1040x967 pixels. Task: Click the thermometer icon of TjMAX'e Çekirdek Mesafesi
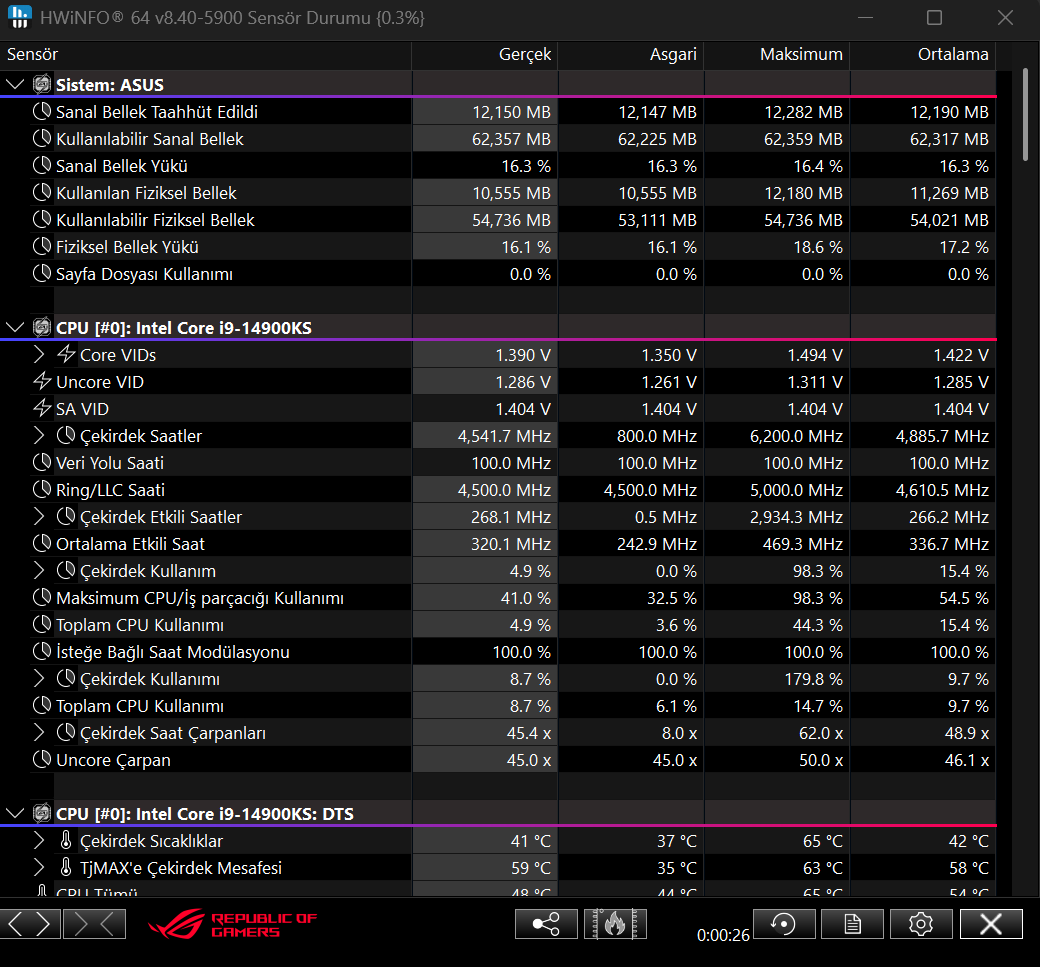tap(66, 868)
